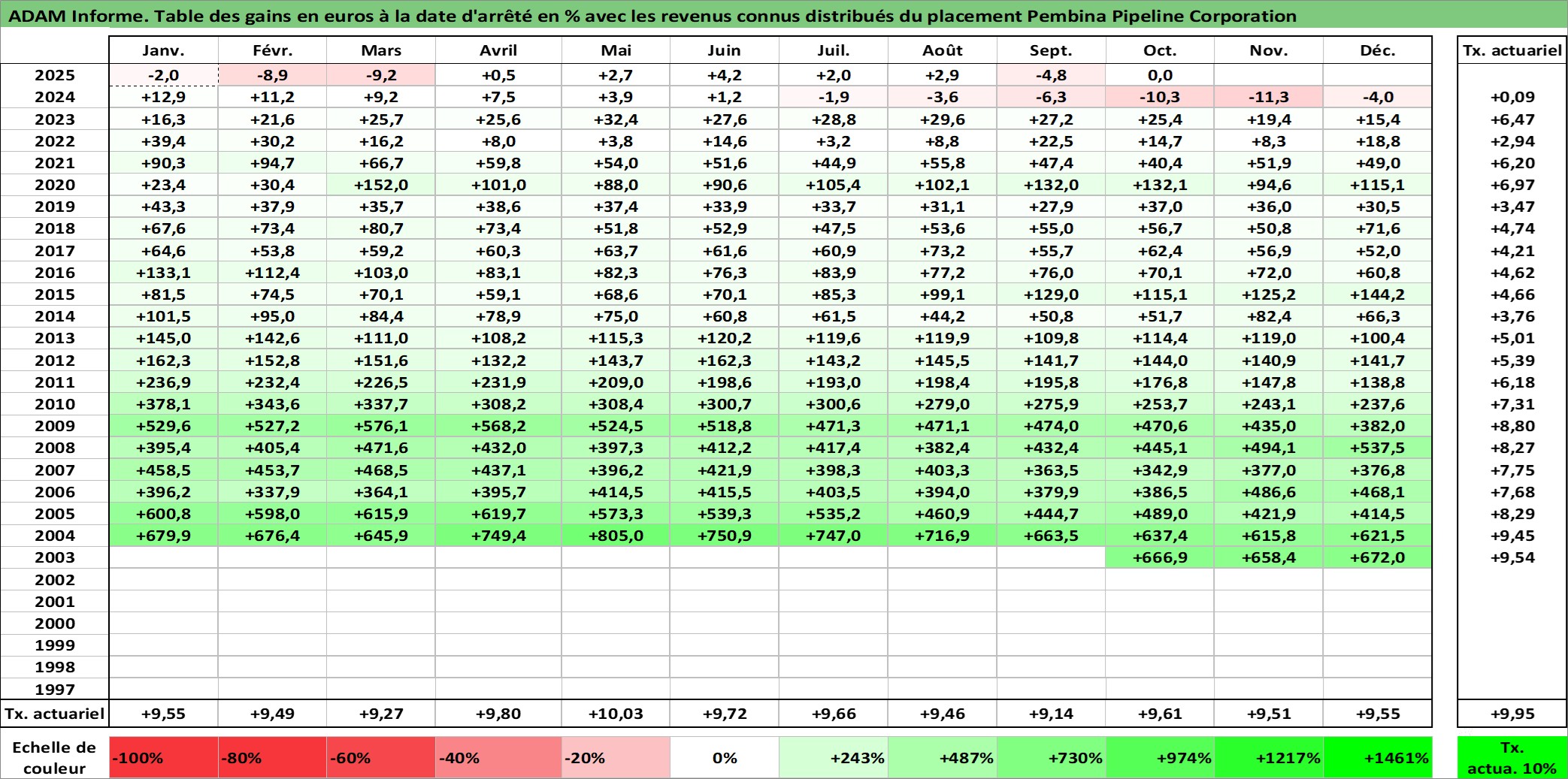Click the Juil. column header

[x=834, y=50]
